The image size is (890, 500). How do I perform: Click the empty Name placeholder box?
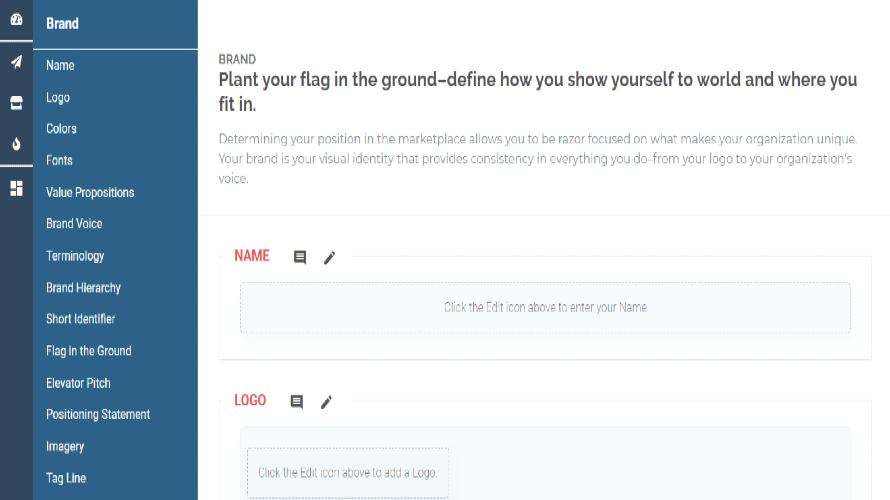pyautogui.click(x=545, y=308)
